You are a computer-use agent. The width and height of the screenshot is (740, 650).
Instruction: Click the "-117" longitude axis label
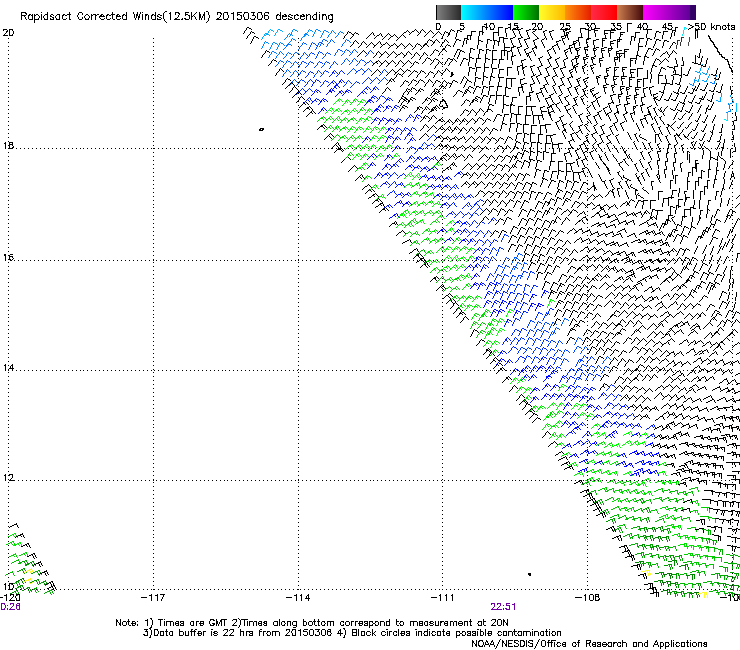153,598
